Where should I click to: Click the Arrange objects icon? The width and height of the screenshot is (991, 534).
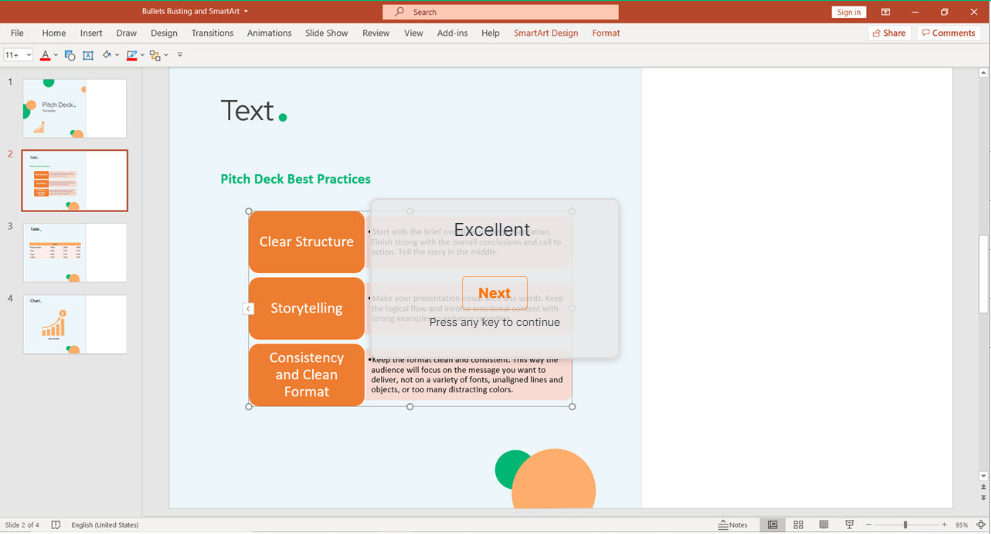[155, 56]
